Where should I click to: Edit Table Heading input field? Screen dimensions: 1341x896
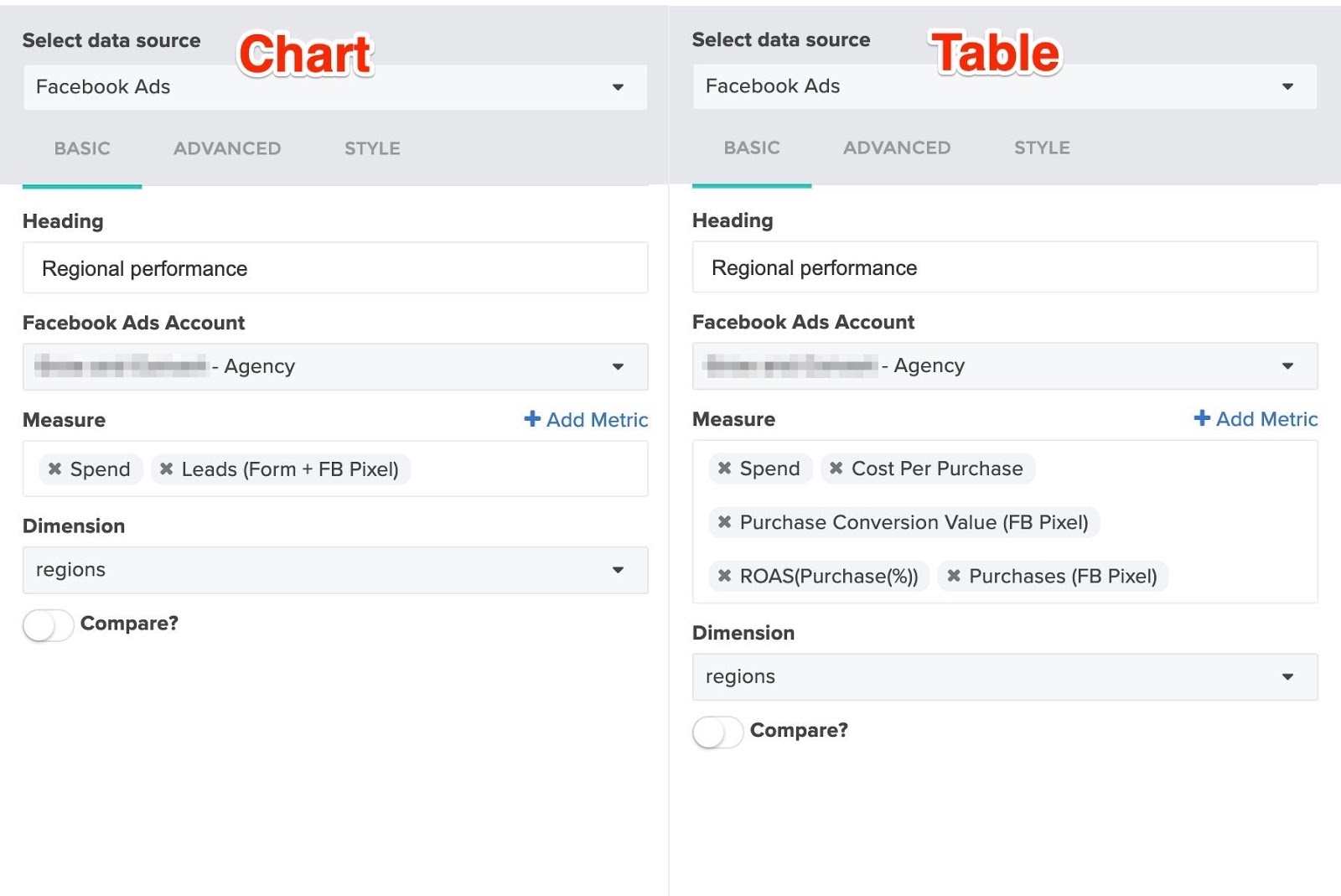pos(1005,267)
